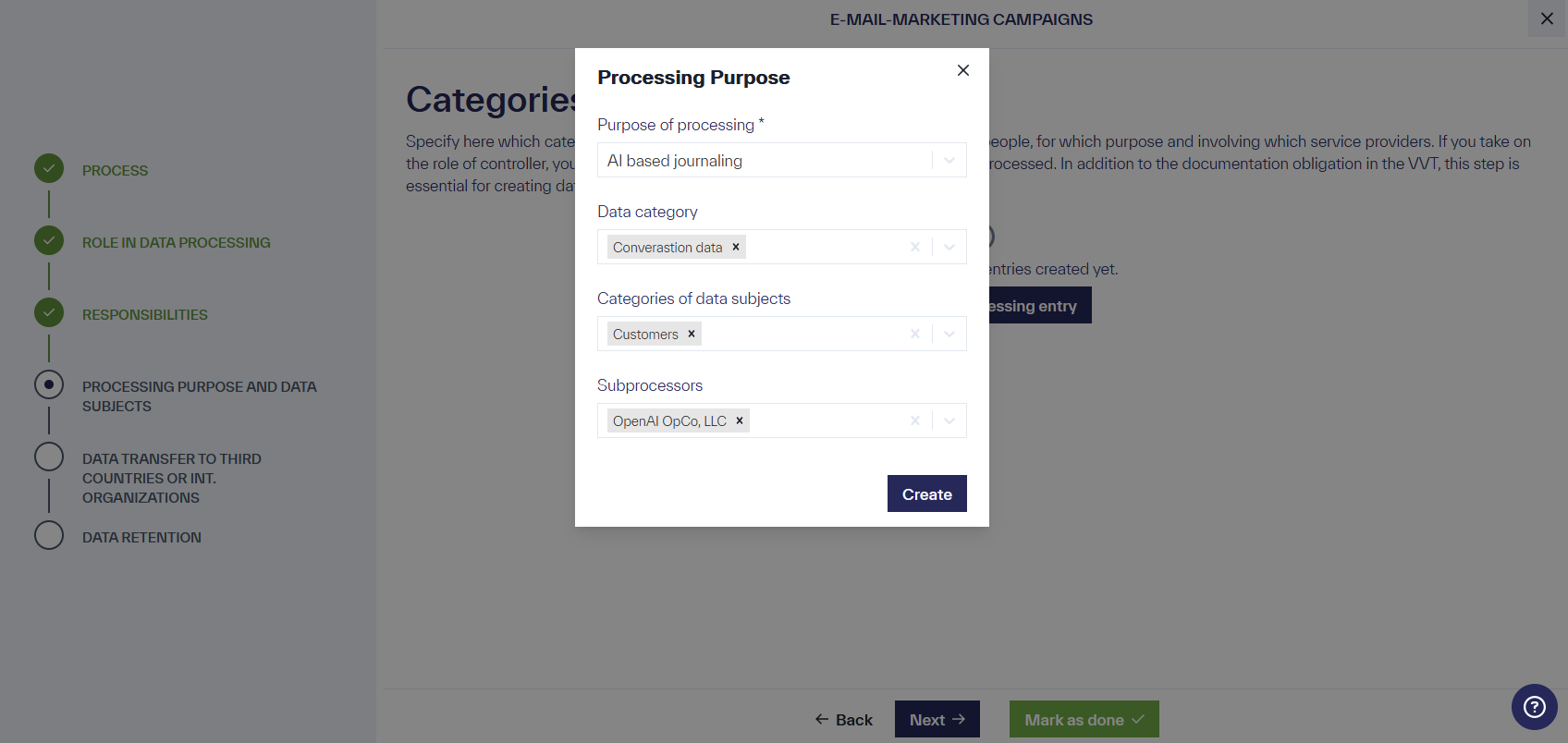The height and width of the screenshot is (743, 1568).
Task: Click Mark as done
Action: pos(1084,719)
